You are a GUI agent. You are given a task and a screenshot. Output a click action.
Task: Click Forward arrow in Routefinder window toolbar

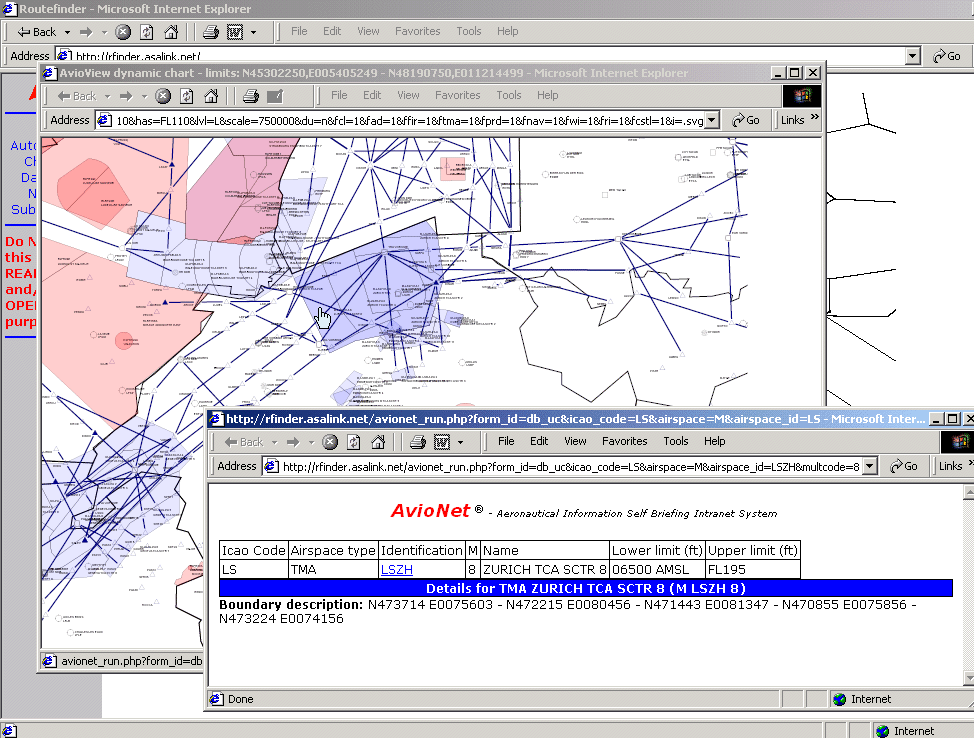tap(86, 32)
